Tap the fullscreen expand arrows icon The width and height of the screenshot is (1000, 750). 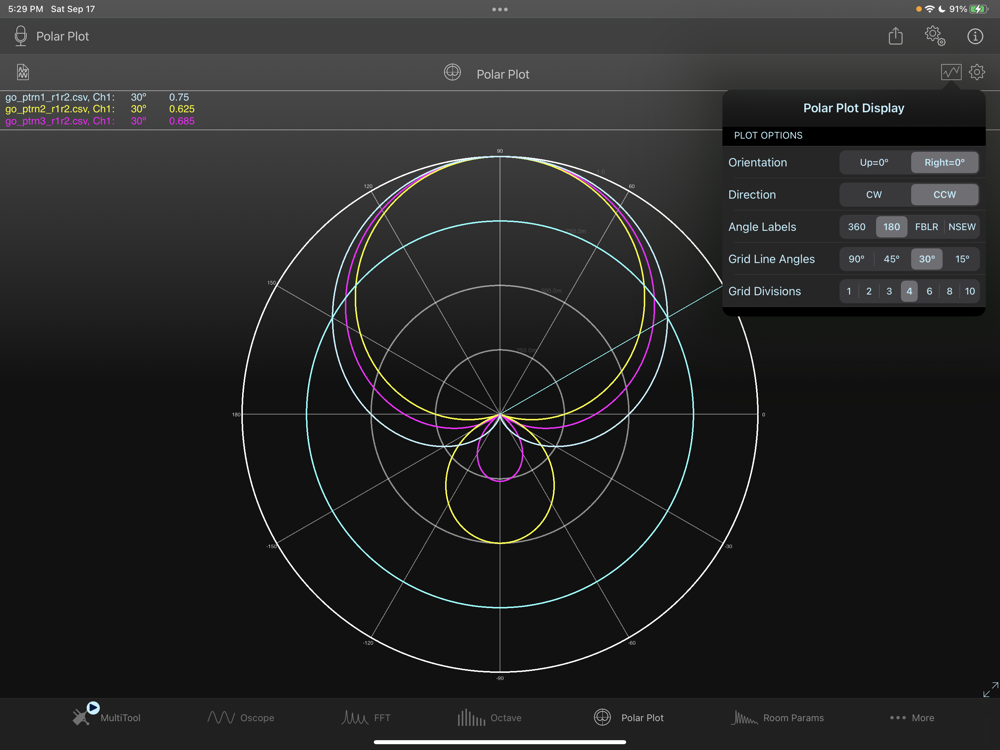point(989,690)
